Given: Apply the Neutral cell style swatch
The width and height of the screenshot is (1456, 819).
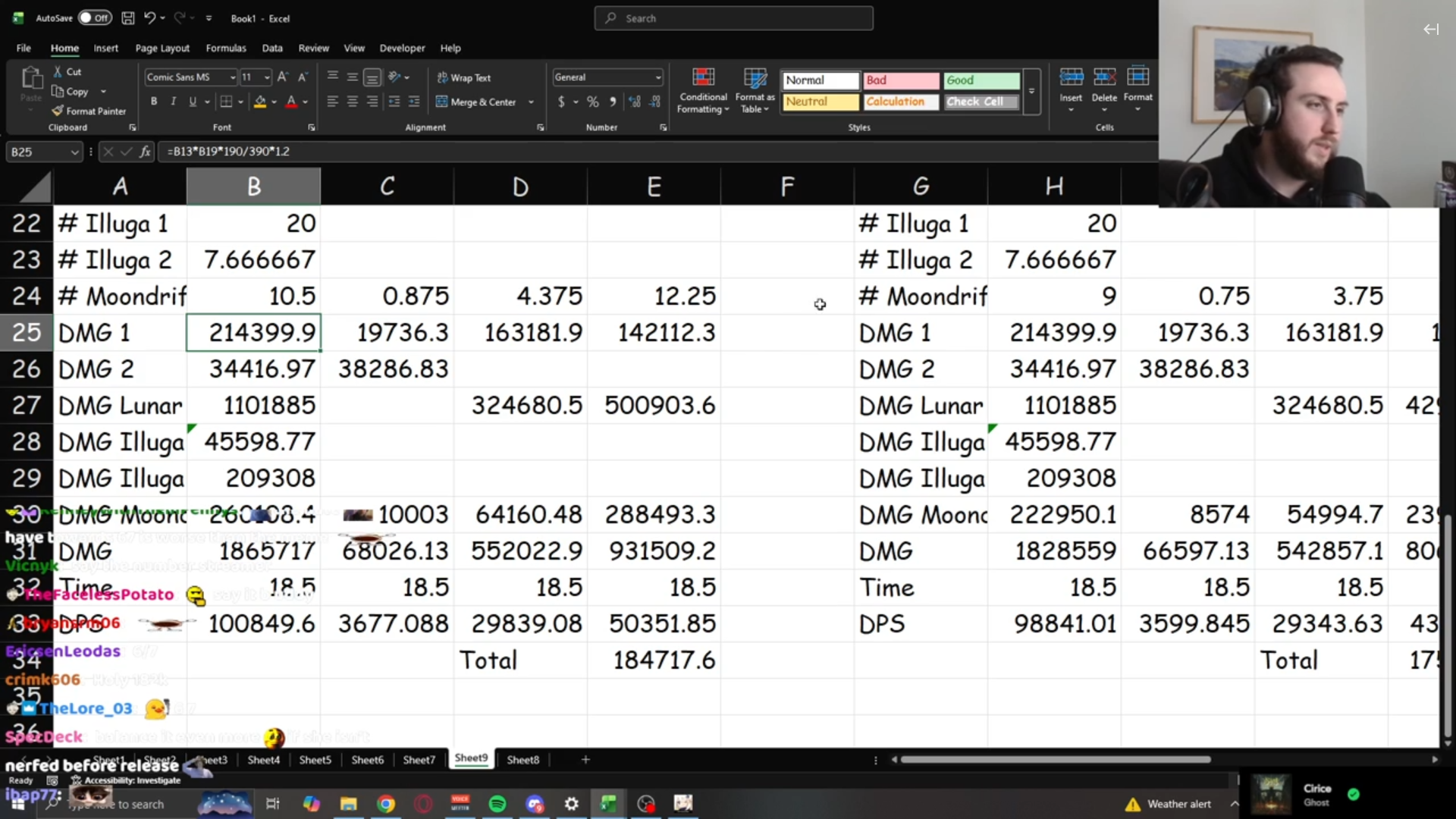Looking at the screenshot, I should [821, 102].
